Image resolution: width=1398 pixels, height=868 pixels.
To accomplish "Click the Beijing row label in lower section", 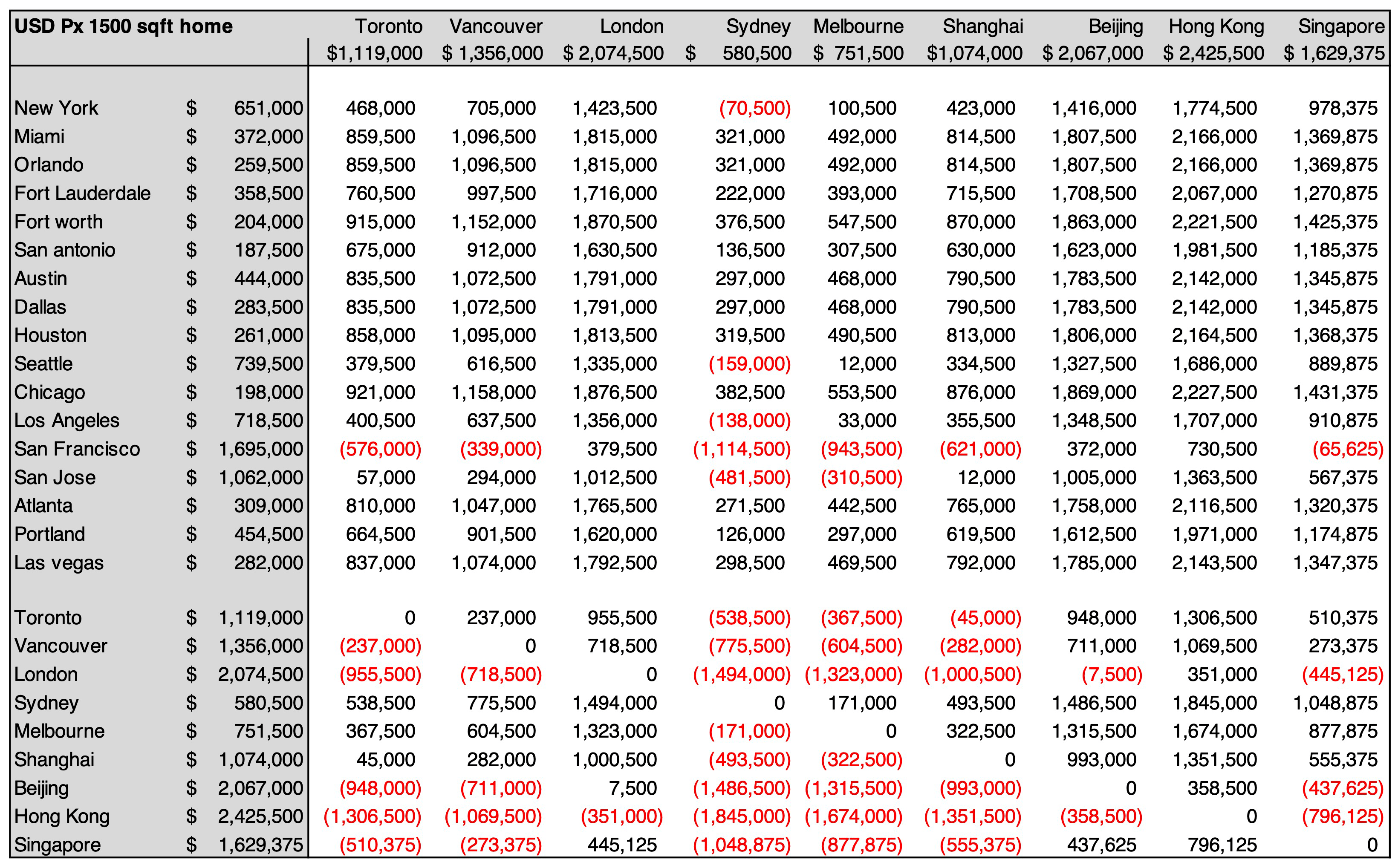I will tap(41, 789).
